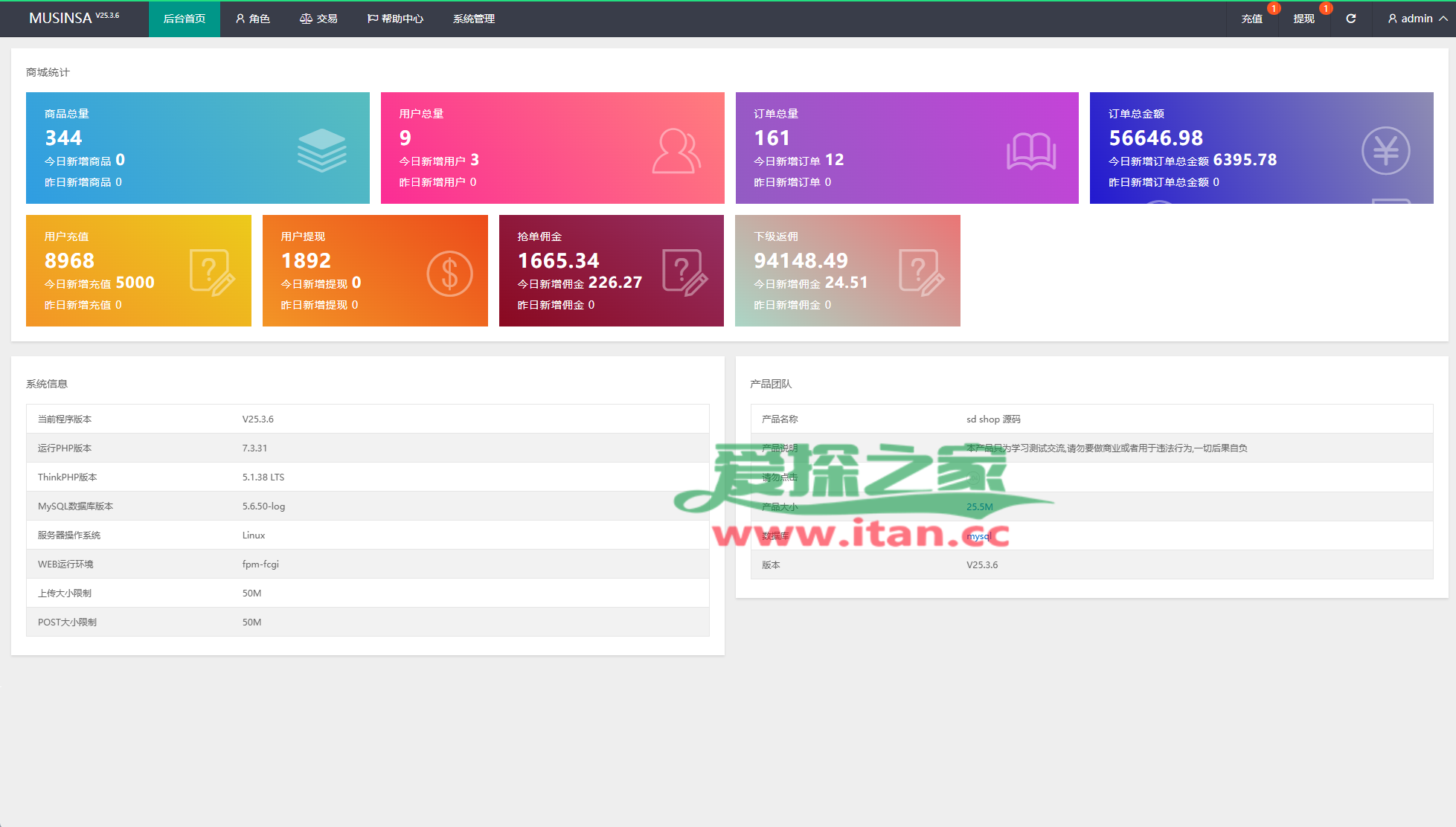Switch to the 后台首页 tab
Screen dimensions: 1456x827
point(184,19)
